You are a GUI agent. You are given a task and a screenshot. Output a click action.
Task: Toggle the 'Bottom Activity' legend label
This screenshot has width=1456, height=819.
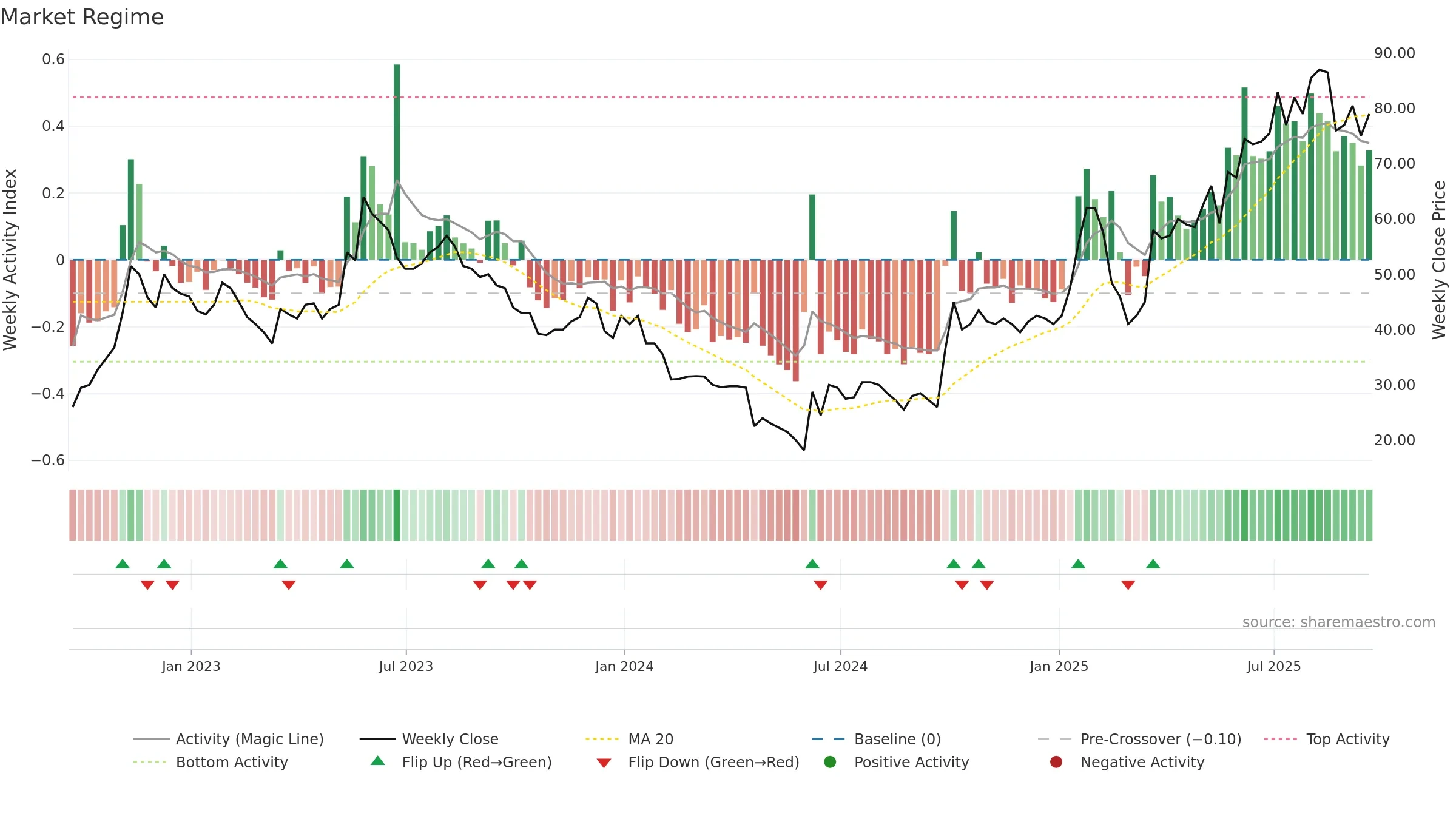[232, 763]
